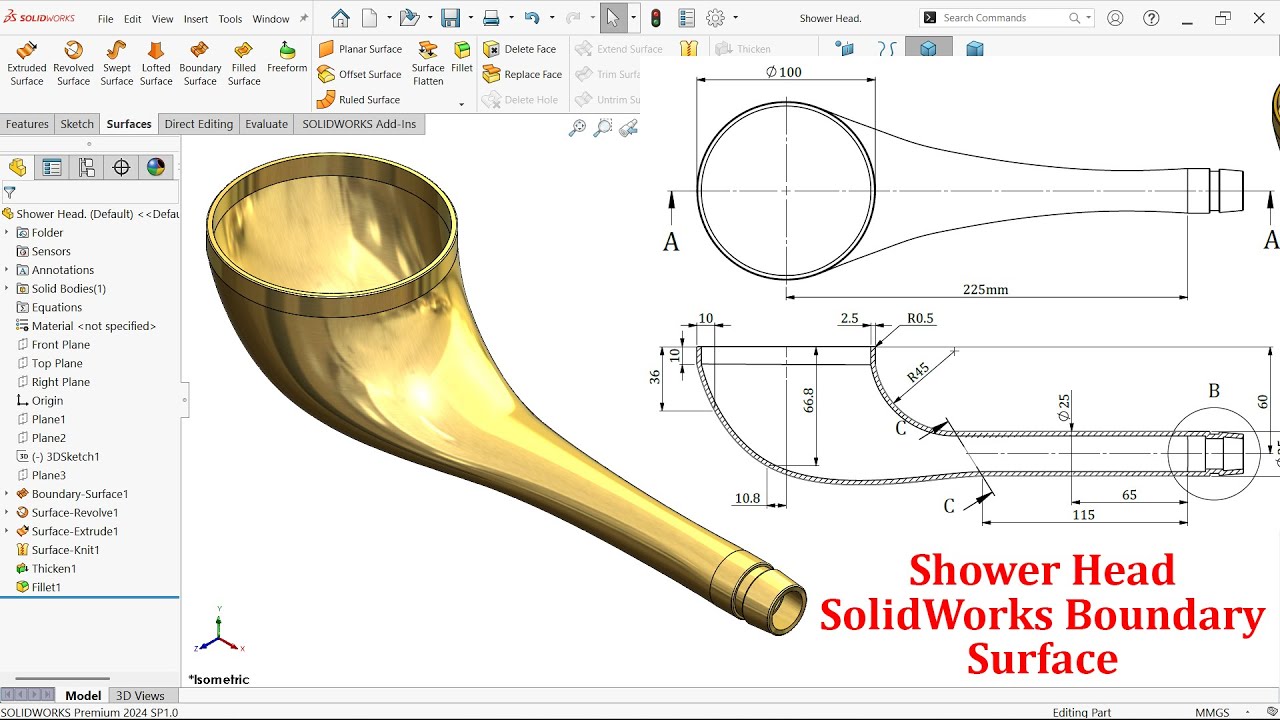Open the Insert menu
1280x720 pixels.
(x=196, y=19)
